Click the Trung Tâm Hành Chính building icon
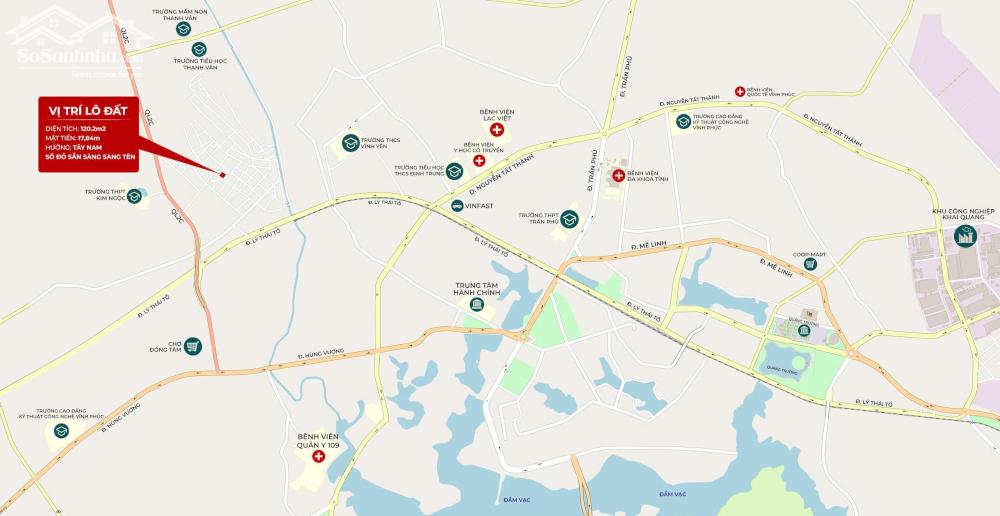The width and height of the screenshot is (1000, 516). pos(476,305)
